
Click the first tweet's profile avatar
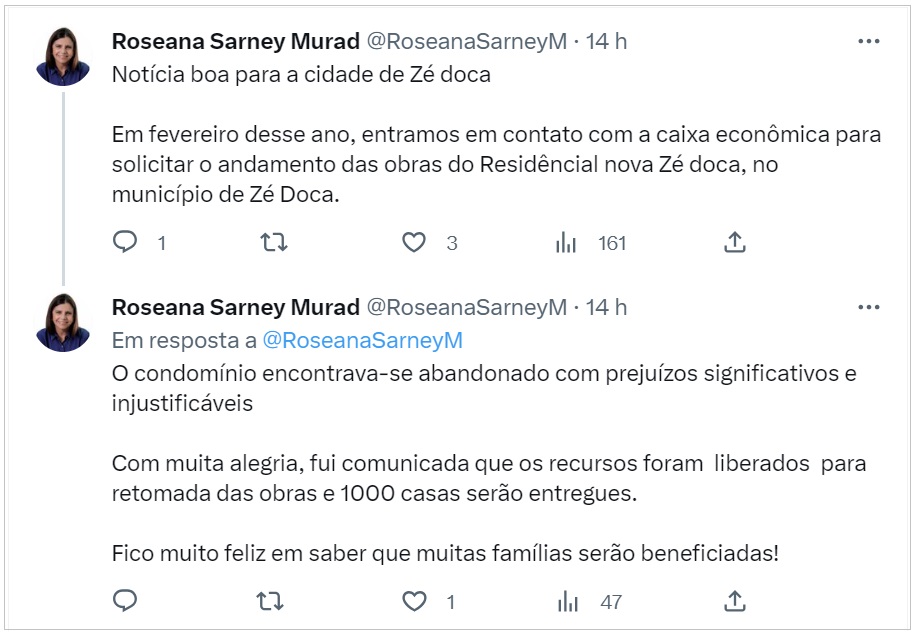click(x=63, y=58)
